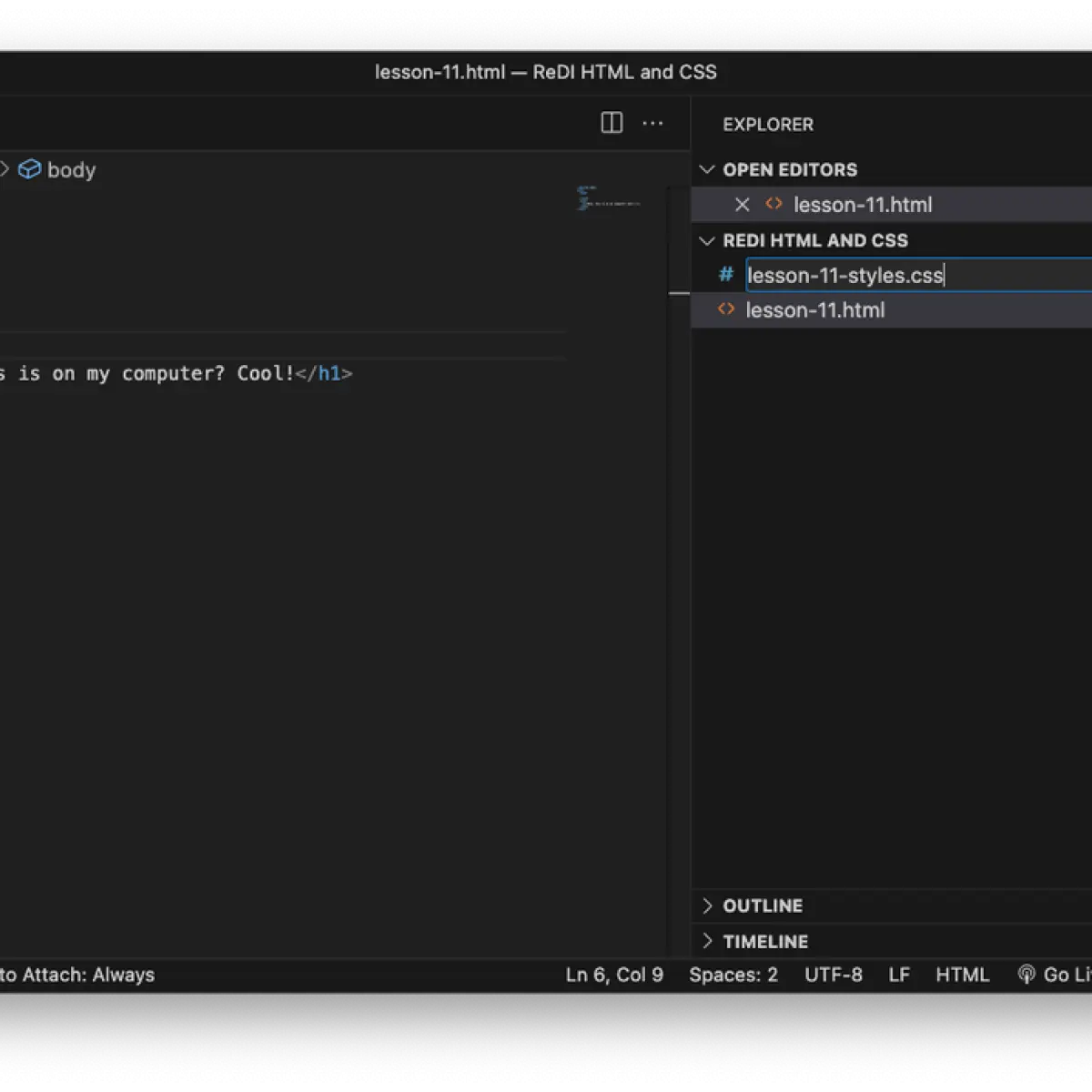The width and height of the screenshot is (1092, 1092).
Task: Click the CSS hash icon next to the new file name
Action: pyautogui.click(x=726, y=274)
